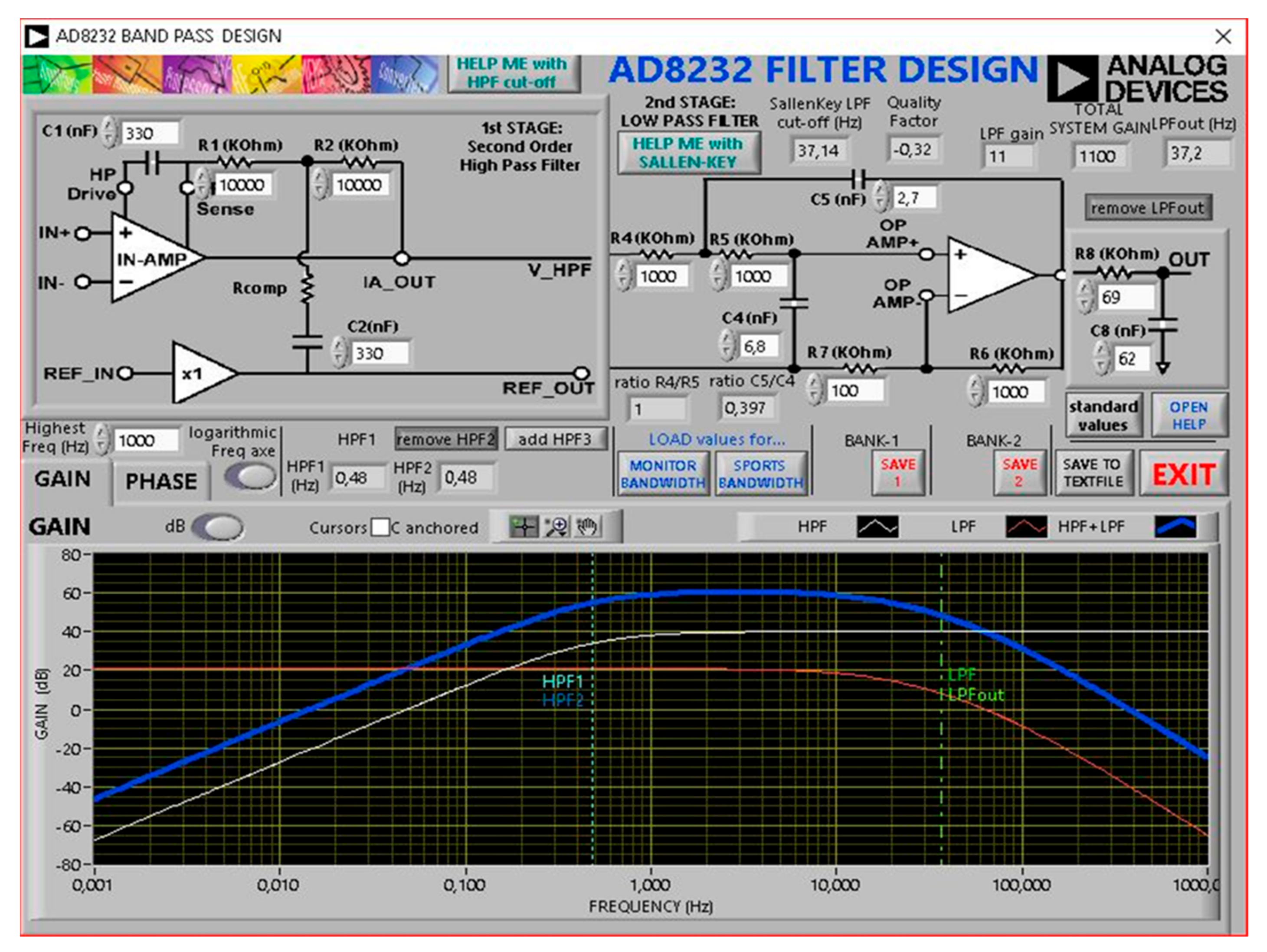Click the C8 (nF) stepper arrows
Screen dimensions: 1267x952
[1101, 358]
